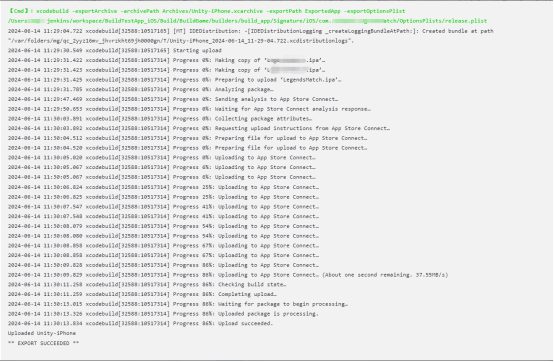Click 'Requesting upload instructions from App Store Connect…' line
The image size is (554, 362).
199,129
